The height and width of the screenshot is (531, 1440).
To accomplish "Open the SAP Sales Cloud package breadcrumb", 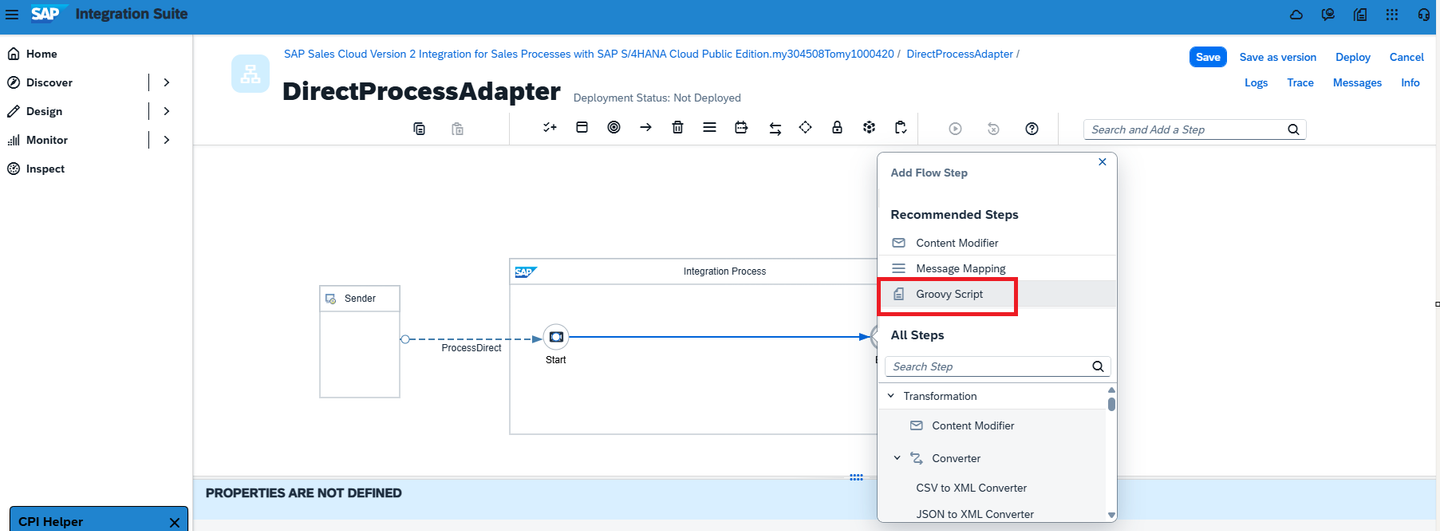I will 589,54.
